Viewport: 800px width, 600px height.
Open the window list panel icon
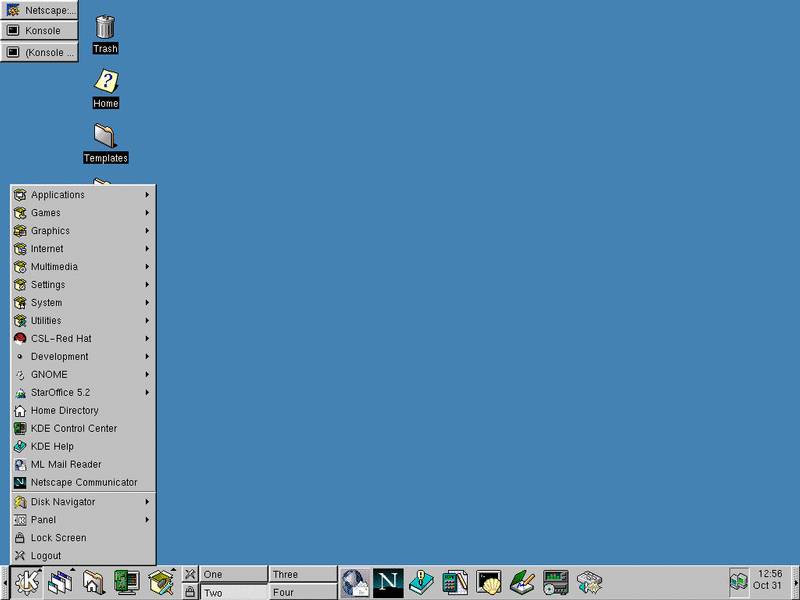[x=61, y=582]
